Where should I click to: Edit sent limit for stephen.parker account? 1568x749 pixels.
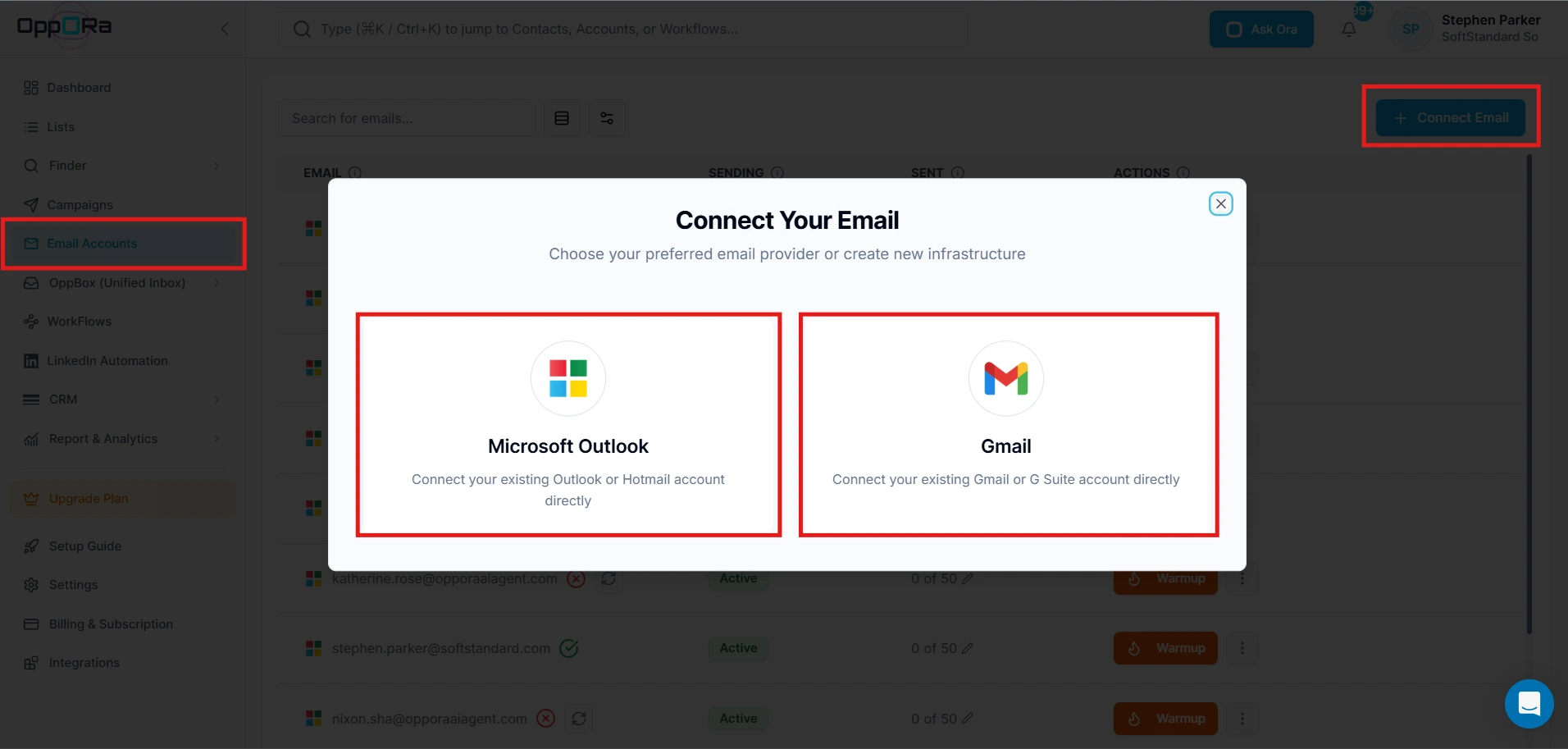coord(968,648)
